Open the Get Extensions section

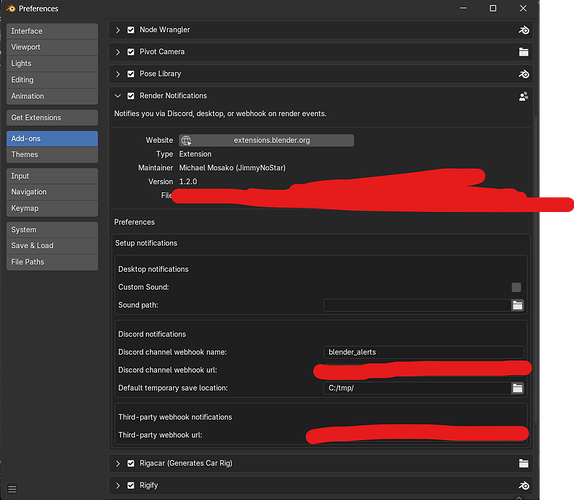(x=52, y=118)
